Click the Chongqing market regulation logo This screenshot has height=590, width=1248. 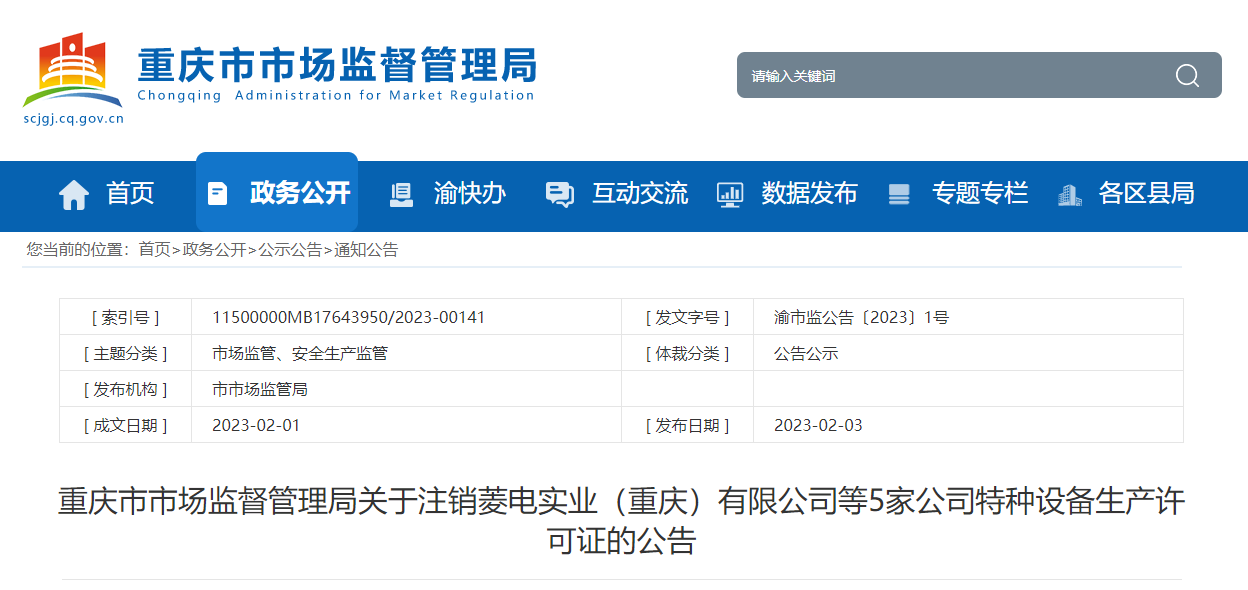pyautogui.click(x=72, y=72)
